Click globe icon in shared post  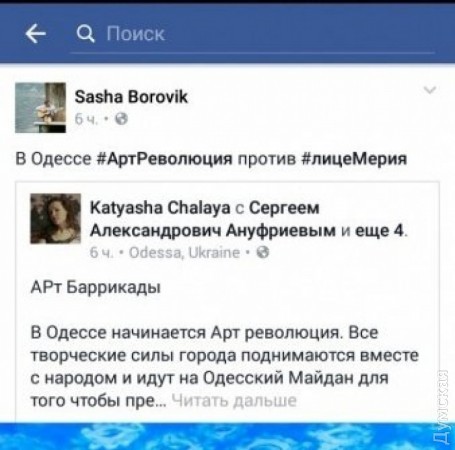pyautogui.click(x=263, y=253)
